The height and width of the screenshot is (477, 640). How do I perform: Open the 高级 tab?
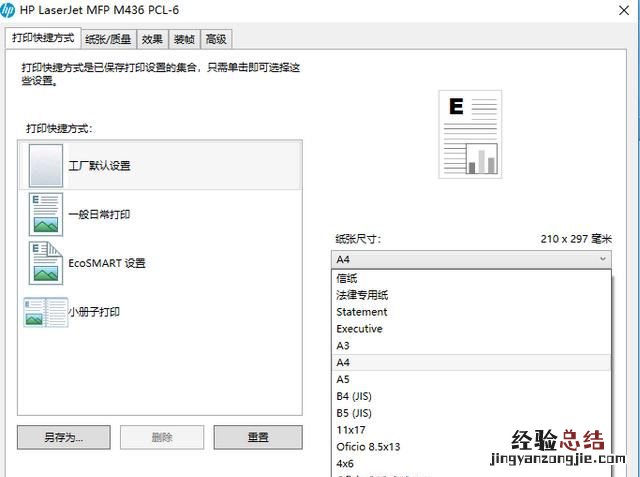(x=216, y=39)
